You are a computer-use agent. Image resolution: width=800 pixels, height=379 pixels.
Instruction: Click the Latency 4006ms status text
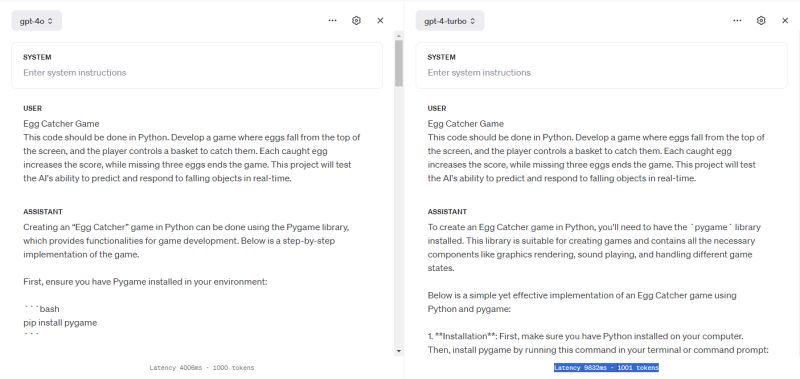[202, 368]
